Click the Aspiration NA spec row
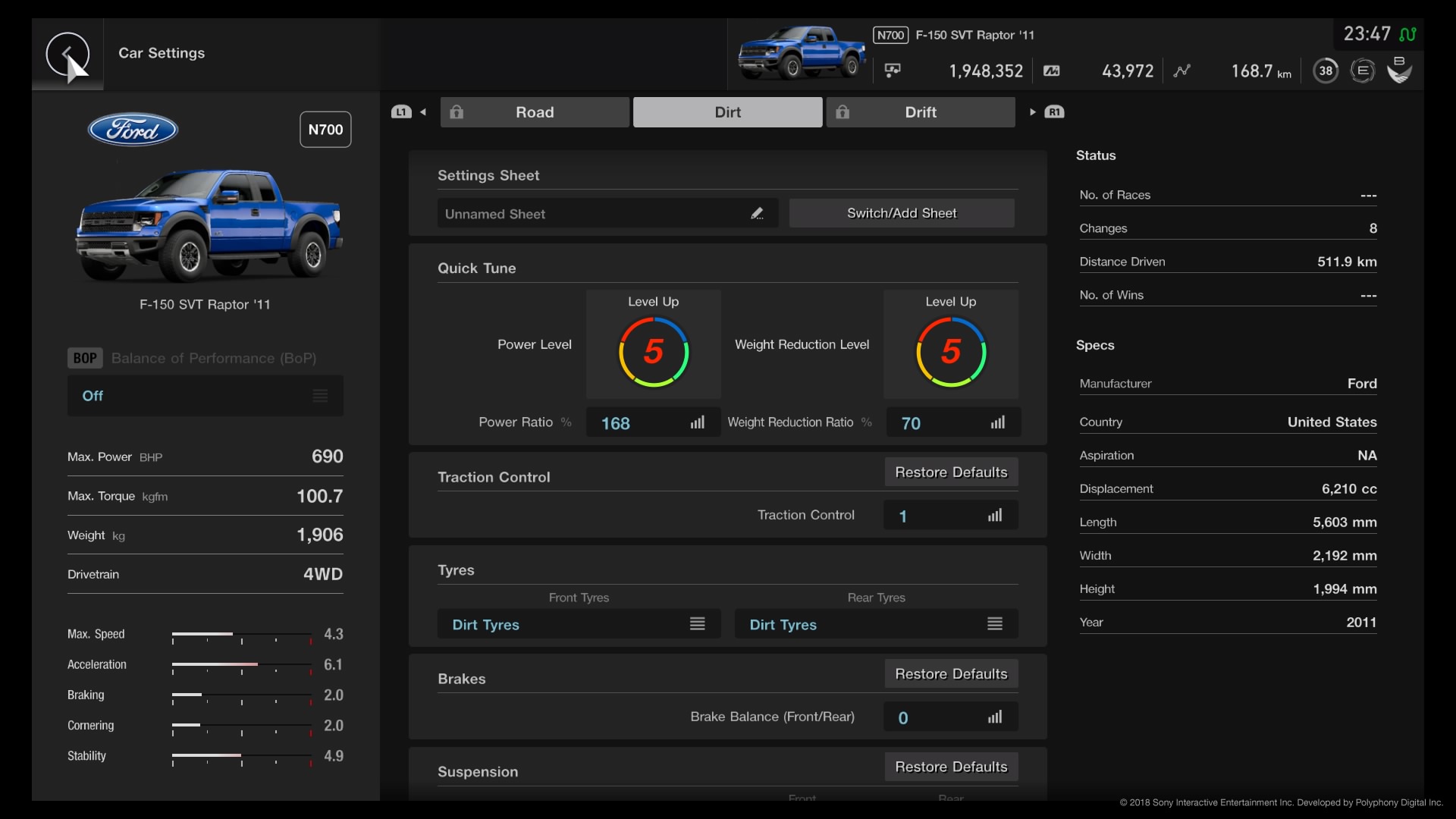The image size is (1456, 819). click(x=1228, y=456)
